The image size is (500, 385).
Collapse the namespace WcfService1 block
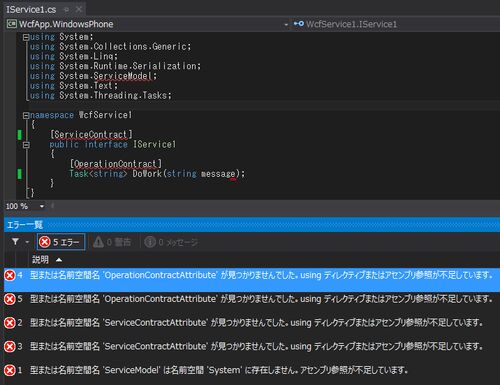pyautogui.click(x=26, y=115)
